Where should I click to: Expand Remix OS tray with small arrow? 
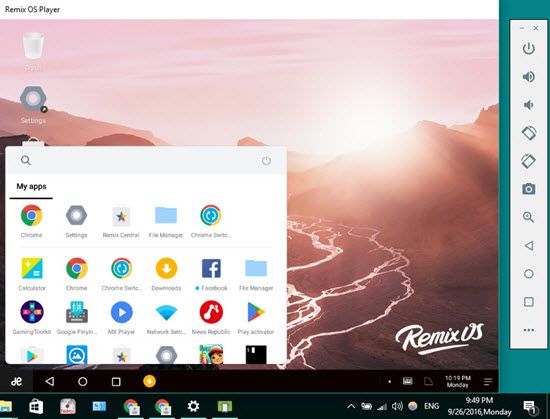[x=389, y=381]
